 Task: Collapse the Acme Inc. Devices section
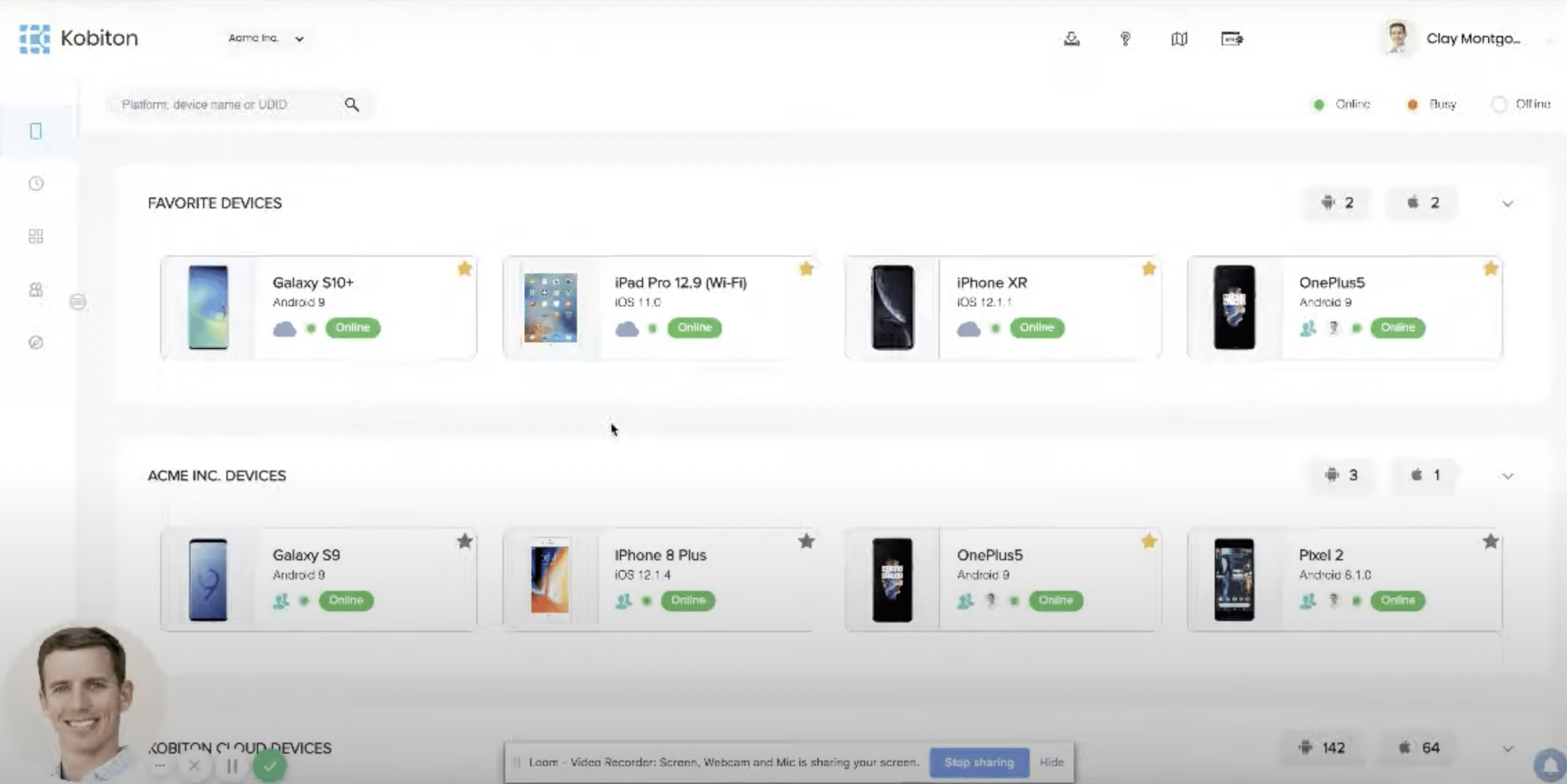point(1508,476)
